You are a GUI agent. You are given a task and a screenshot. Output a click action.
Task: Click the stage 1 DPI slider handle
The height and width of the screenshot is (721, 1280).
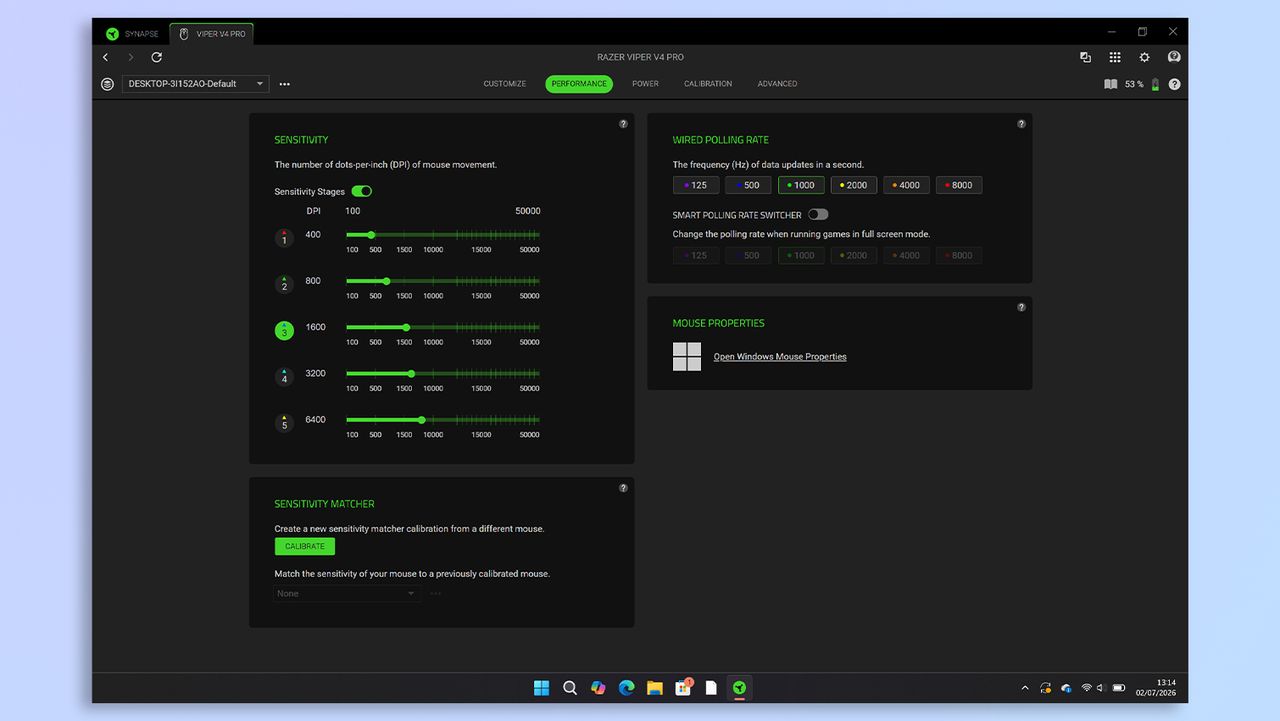coord(371,235)
